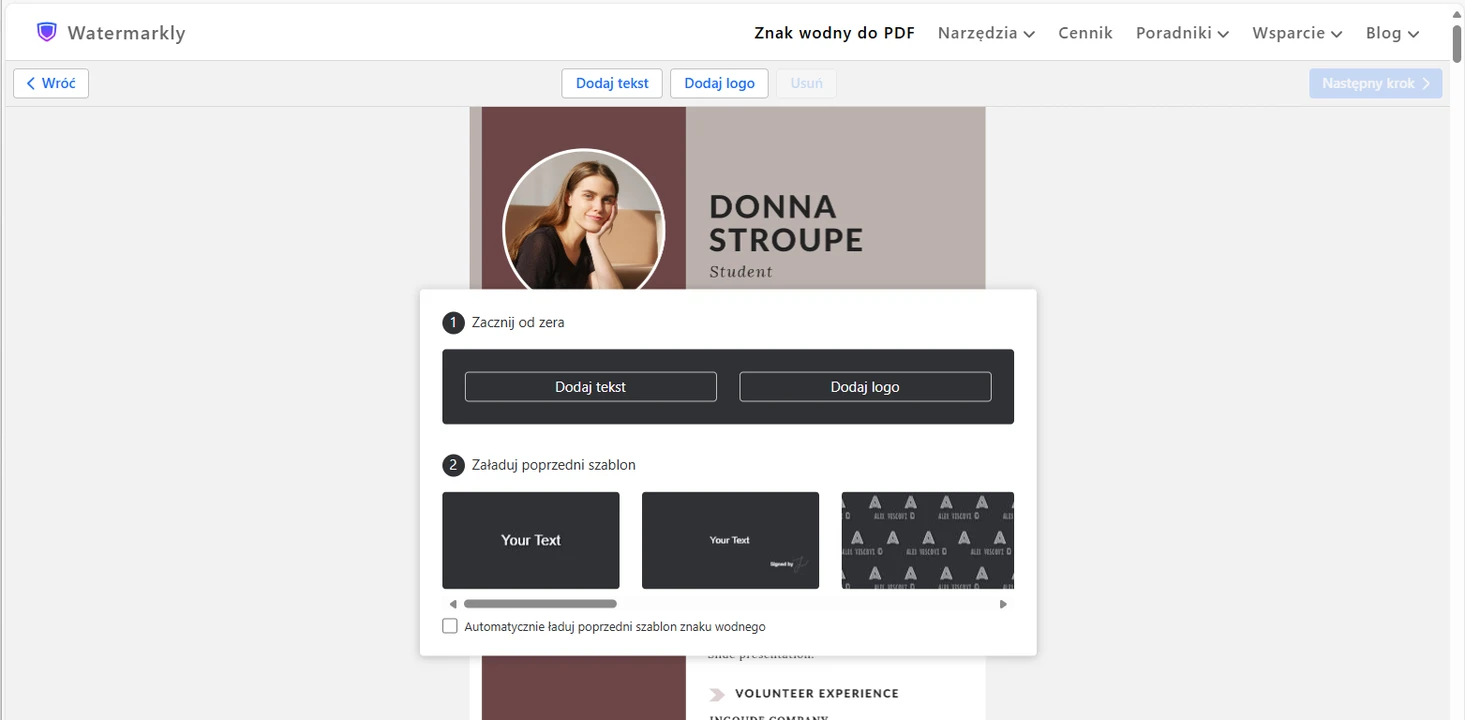
Task: Click Dodaj tekst in the top toolbar
Action: (612, 83)
